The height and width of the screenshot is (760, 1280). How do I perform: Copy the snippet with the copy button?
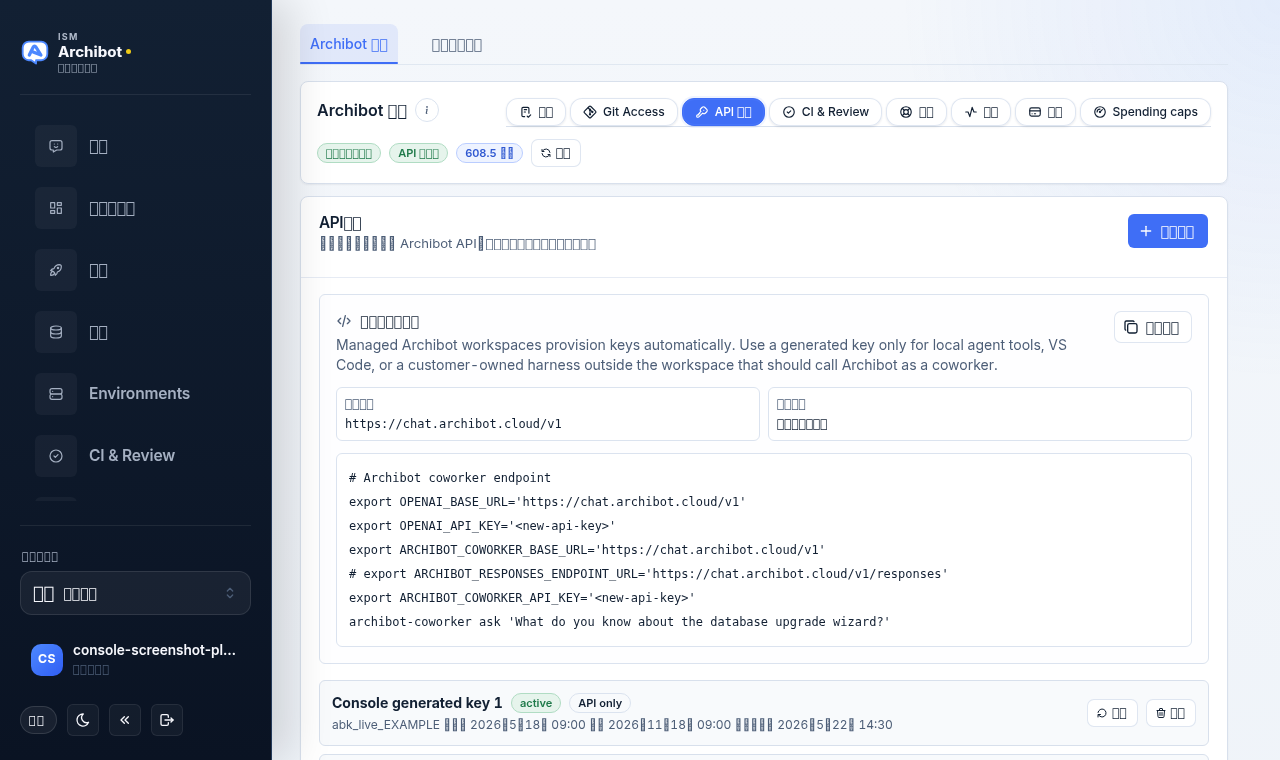tap(1153, 327)
